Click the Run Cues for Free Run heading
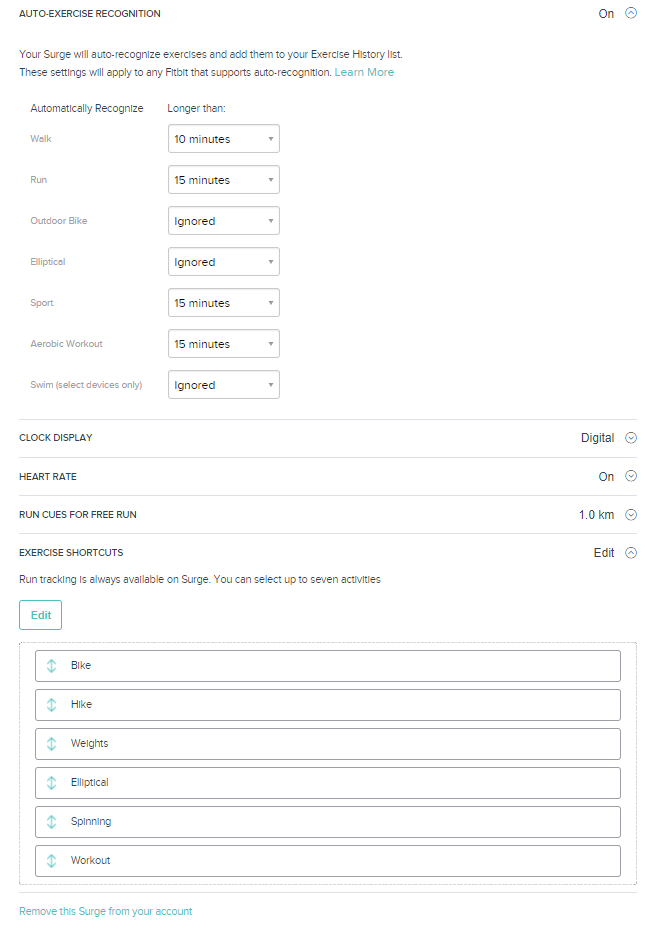The height and width of the screenshot is (929, 664). tap(78, 515)
